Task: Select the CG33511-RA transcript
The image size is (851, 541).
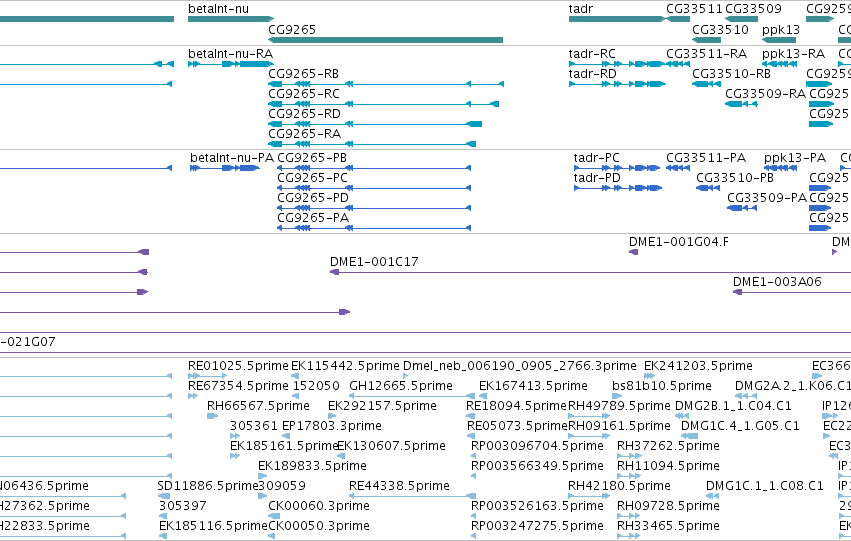Action: [678, 64]
